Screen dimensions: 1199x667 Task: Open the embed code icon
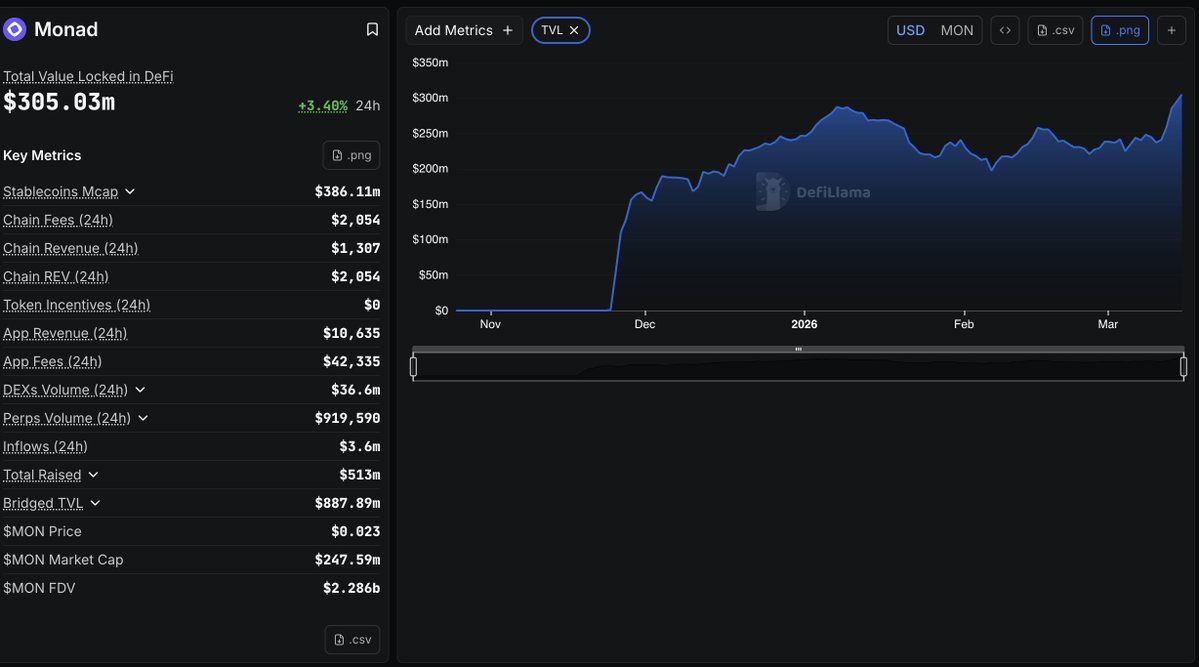(1005, 30)
